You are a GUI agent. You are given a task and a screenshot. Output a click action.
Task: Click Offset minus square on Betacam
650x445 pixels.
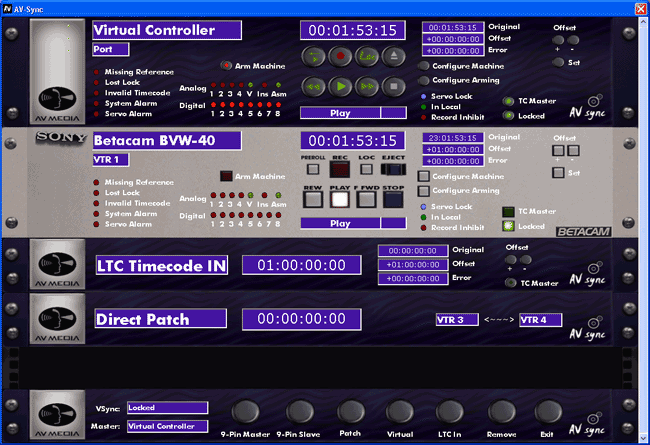click(573, 150)
